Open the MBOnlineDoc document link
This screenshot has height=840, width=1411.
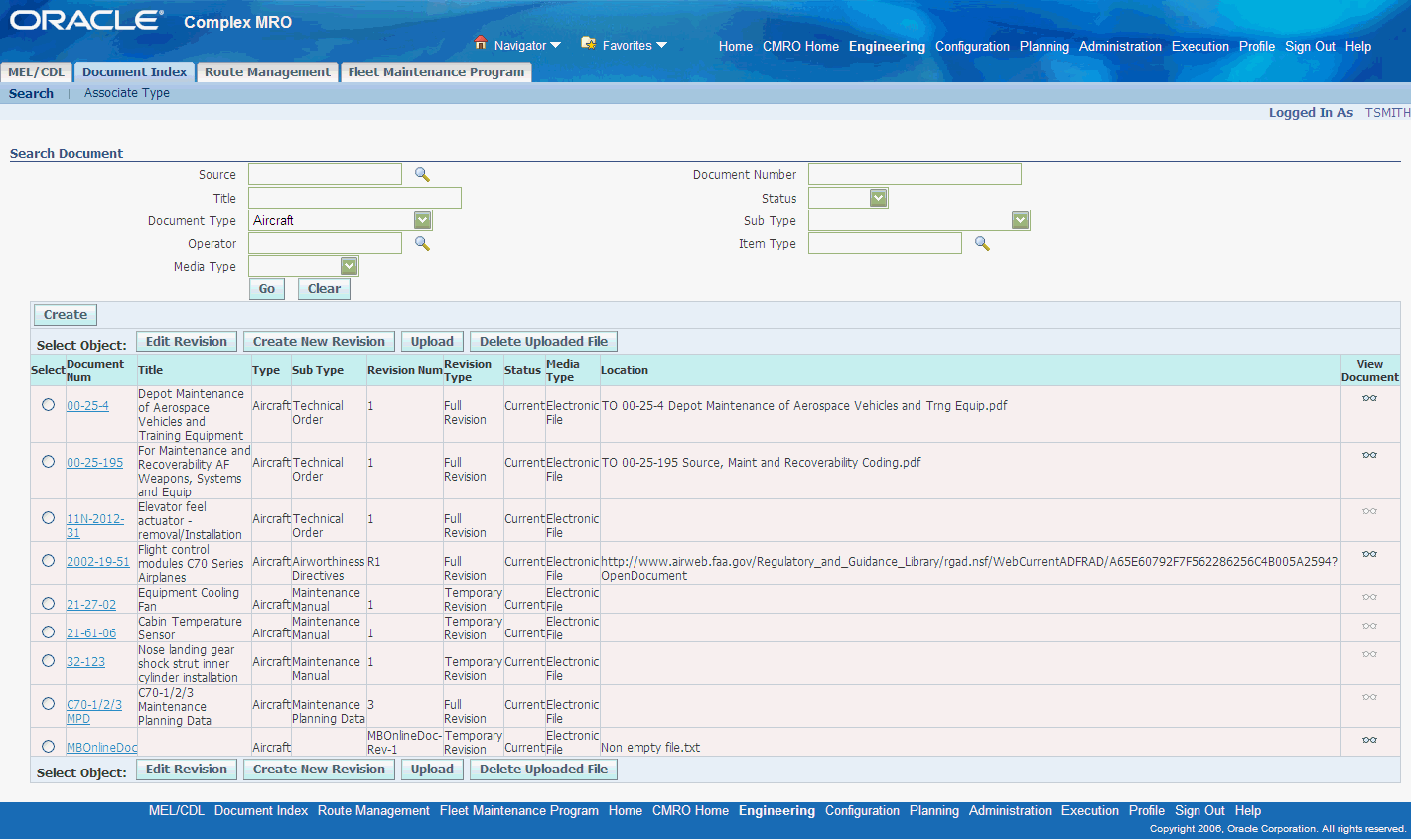point(101,748)
